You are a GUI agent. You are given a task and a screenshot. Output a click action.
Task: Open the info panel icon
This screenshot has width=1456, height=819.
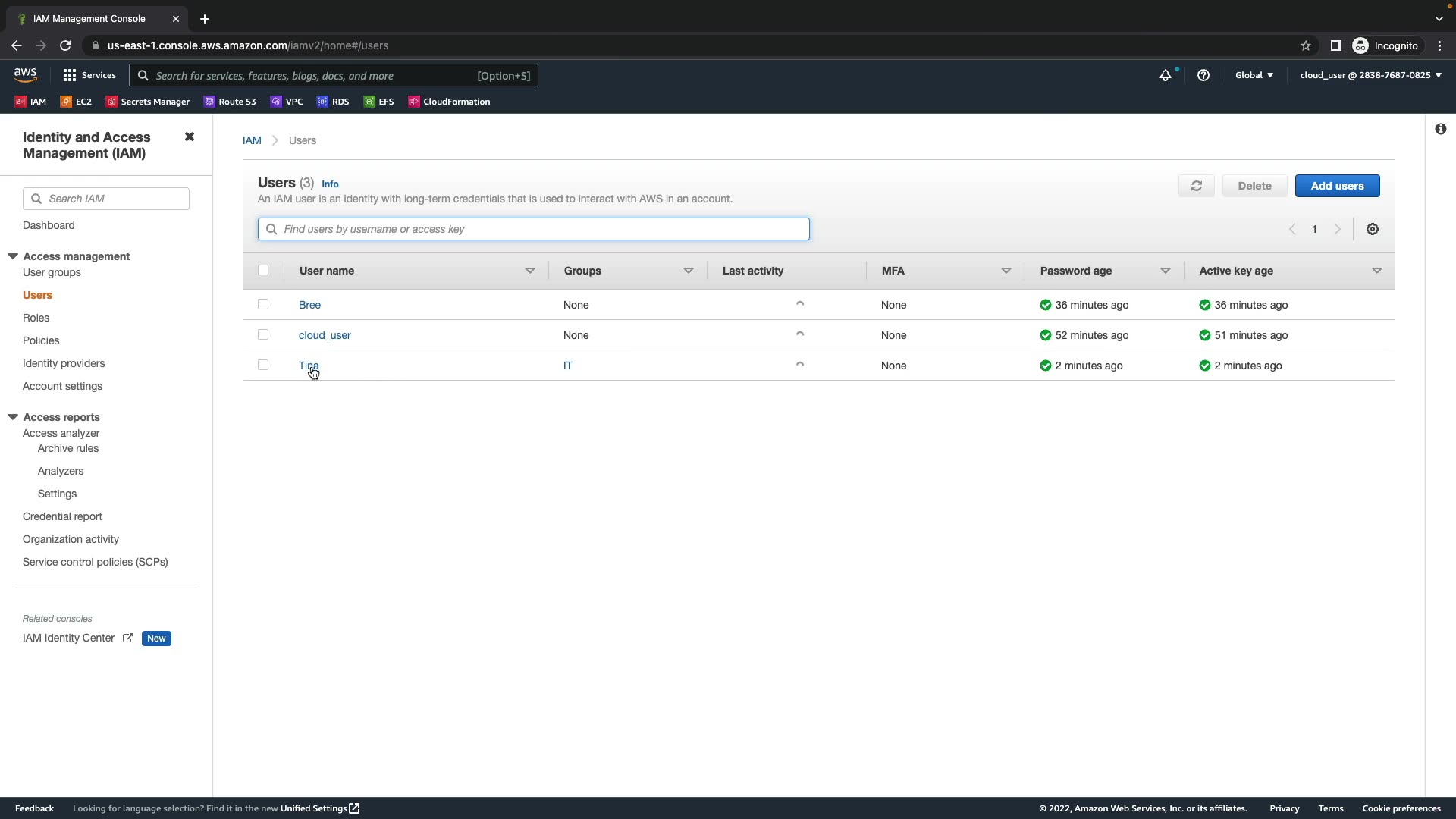coord(1440,129)
